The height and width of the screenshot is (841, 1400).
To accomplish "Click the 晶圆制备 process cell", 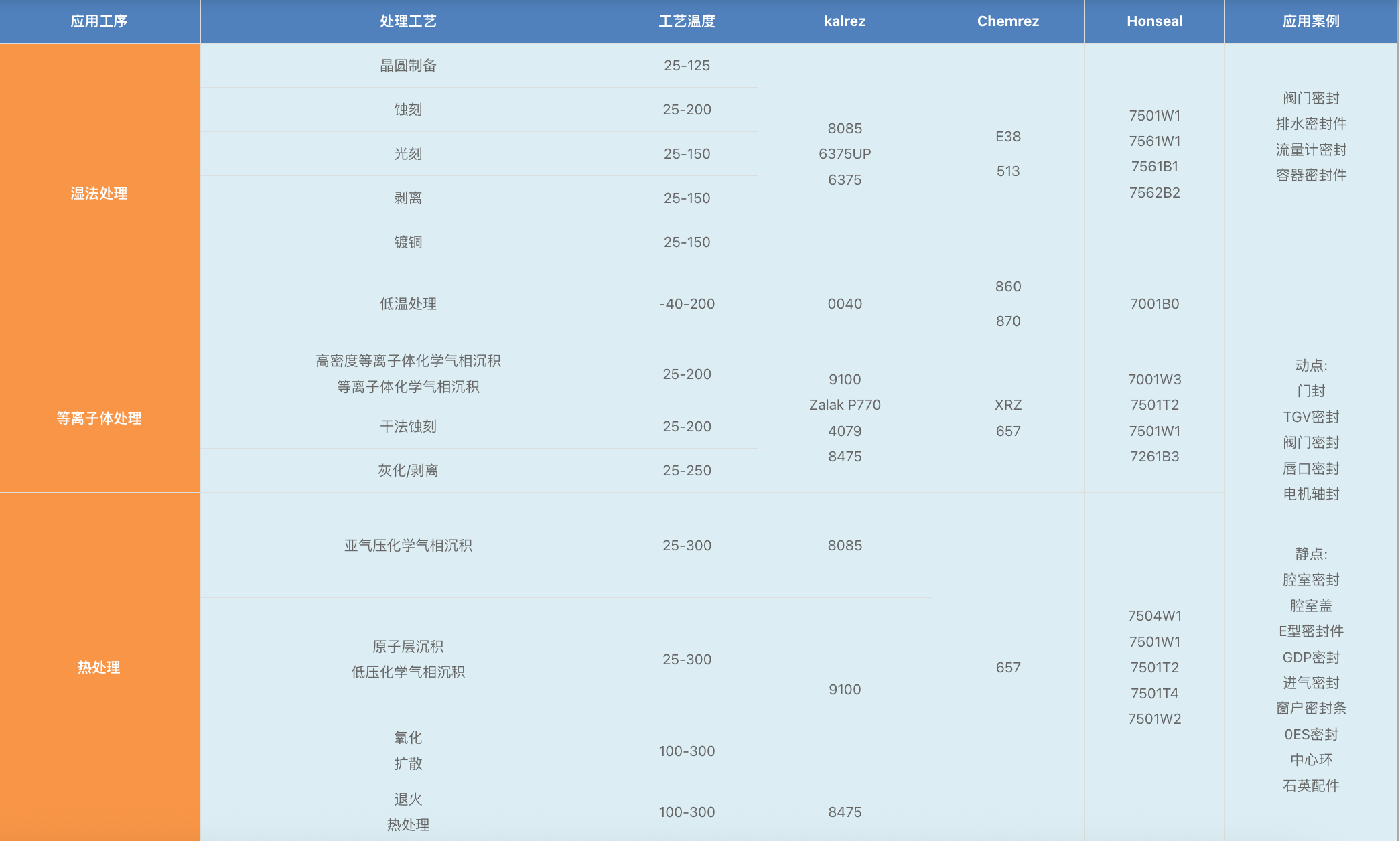I will [408, 66].
